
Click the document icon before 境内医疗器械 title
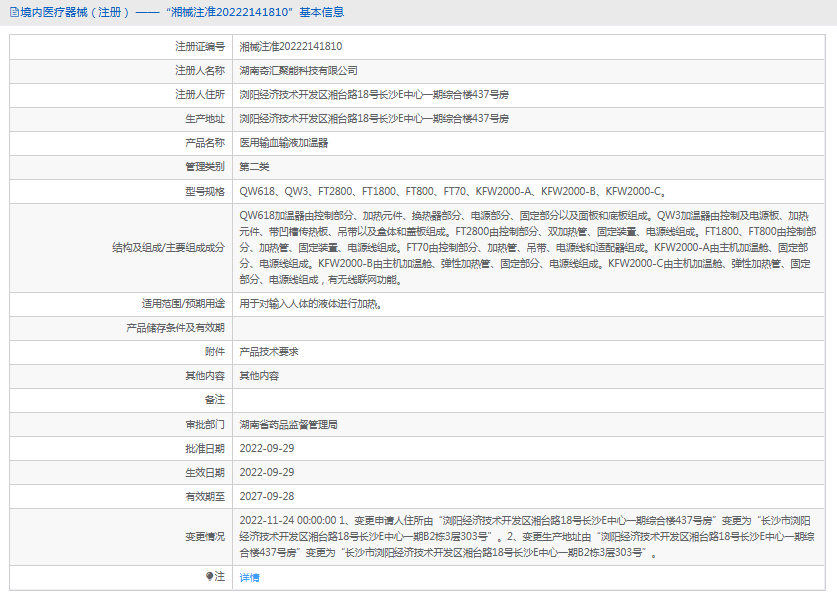[14, 12]
